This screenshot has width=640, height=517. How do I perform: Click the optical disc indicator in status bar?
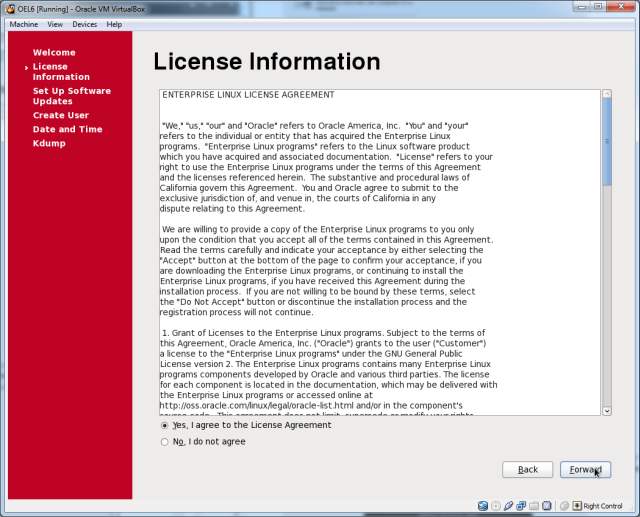coord(496,506)
